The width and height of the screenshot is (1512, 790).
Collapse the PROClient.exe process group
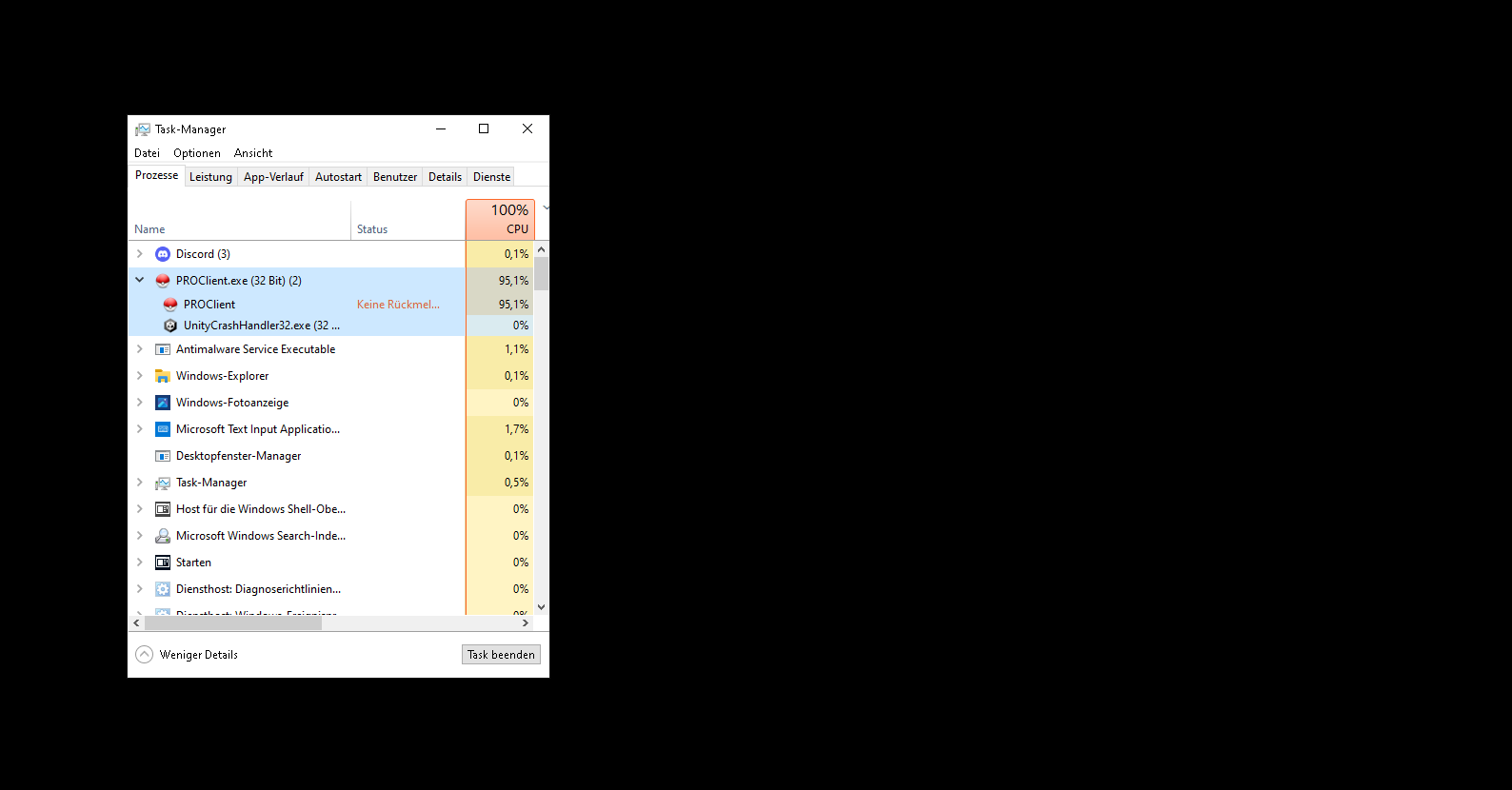tap(140, 280)
